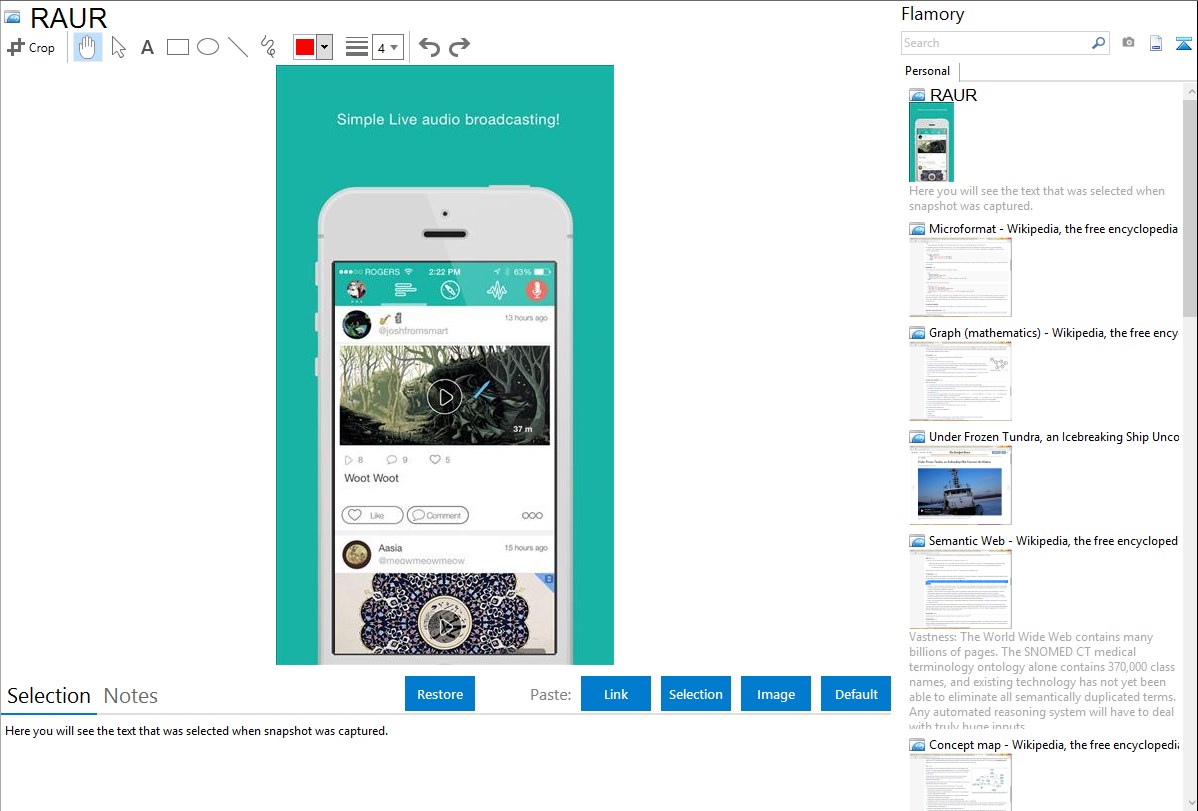Open the Under Frozen Tundra snapshot thumbnail
The width and height of the screenshot is (1198, 811).
[x=960, y=485]
